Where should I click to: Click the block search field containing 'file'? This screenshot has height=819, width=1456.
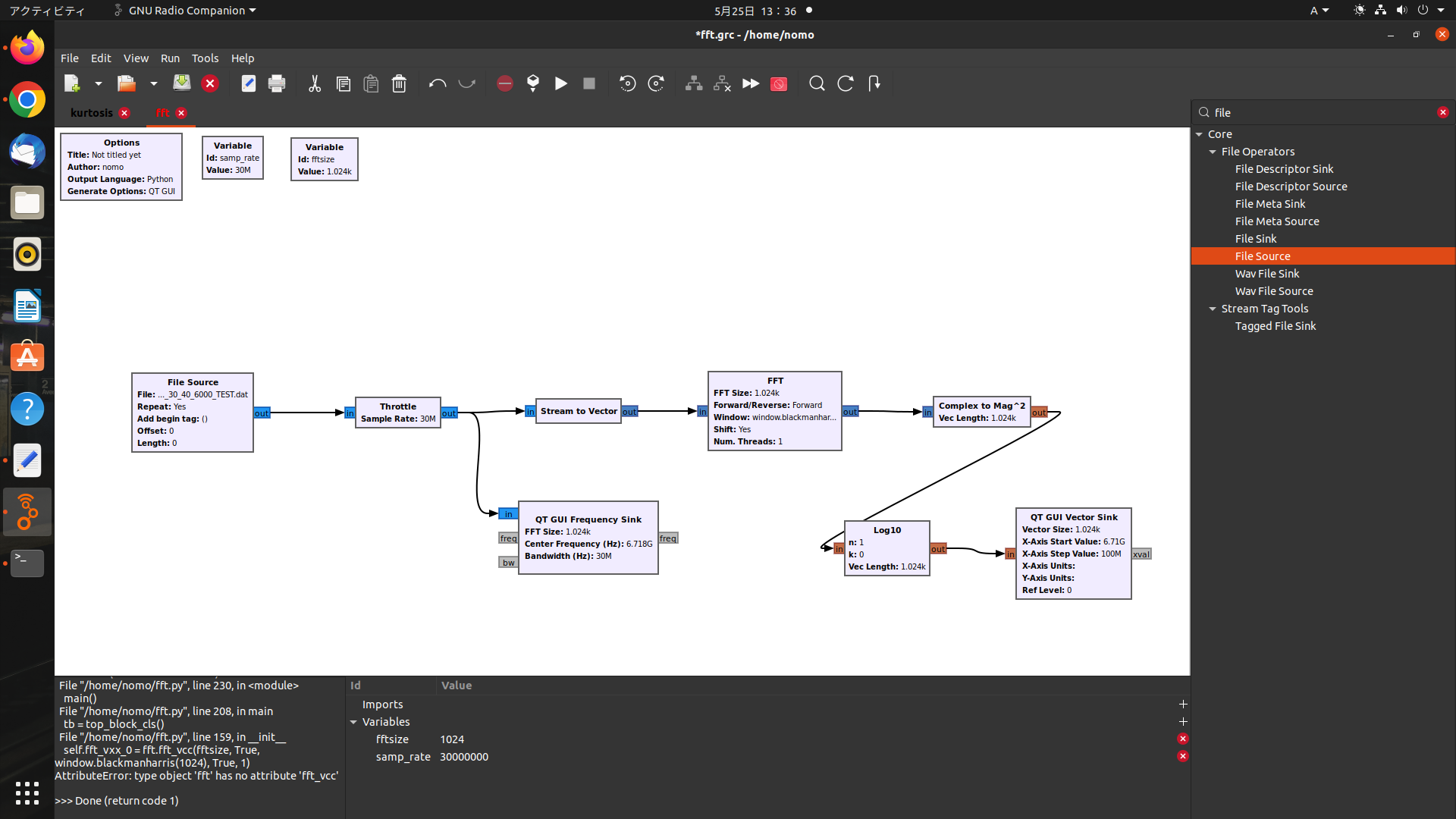(1319, 112)
